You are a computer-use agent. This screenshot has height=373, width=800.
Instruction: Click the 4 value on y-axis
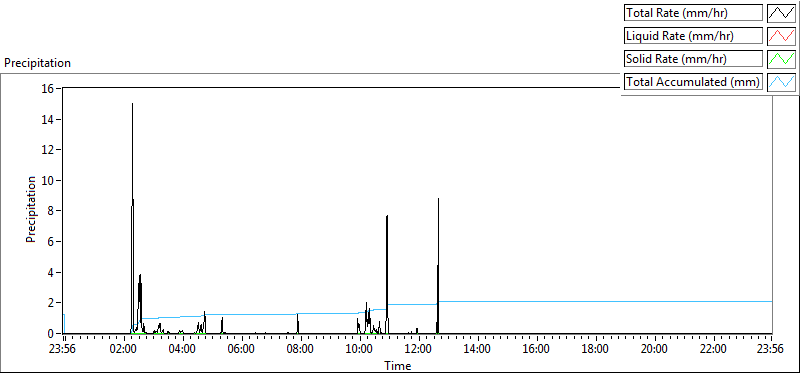pyautogui.click(x=51, y=272)
